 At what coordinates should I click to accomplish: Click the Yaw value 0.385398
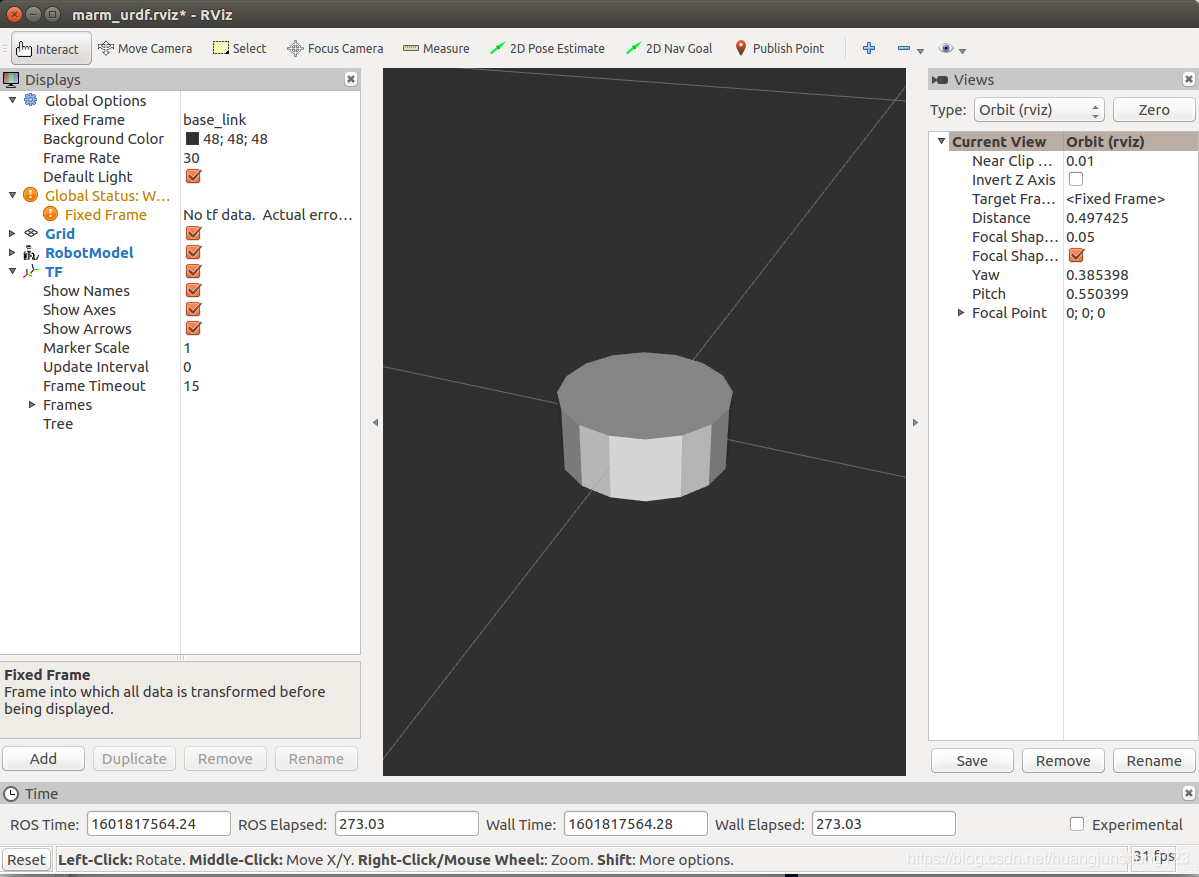pyautogui.click(x=1097, y=274)
